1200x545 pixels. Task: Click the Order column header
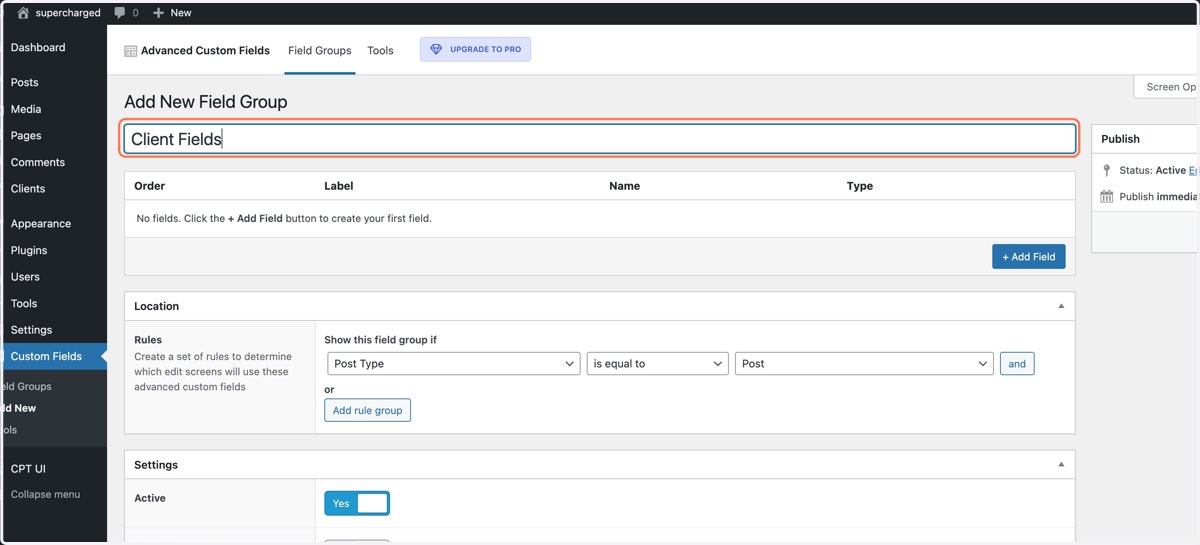click(x=150, y=186)
